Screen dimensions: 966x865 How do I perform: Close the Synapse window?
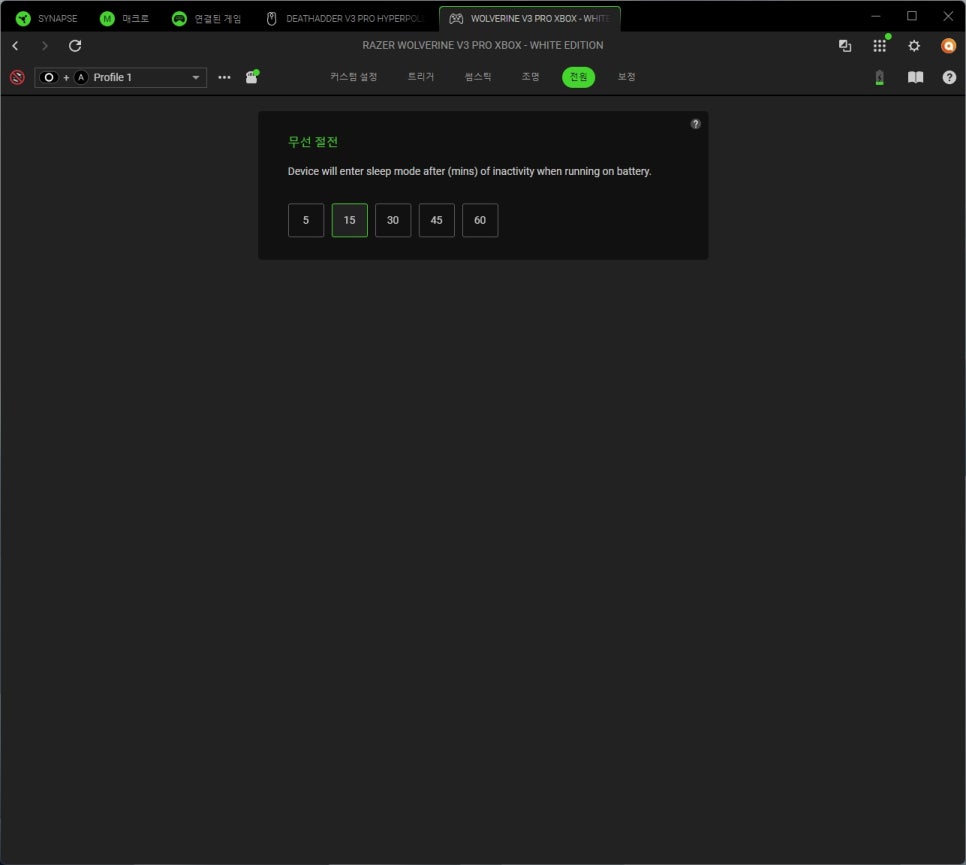pyautogui.click(x=948, y=16)
